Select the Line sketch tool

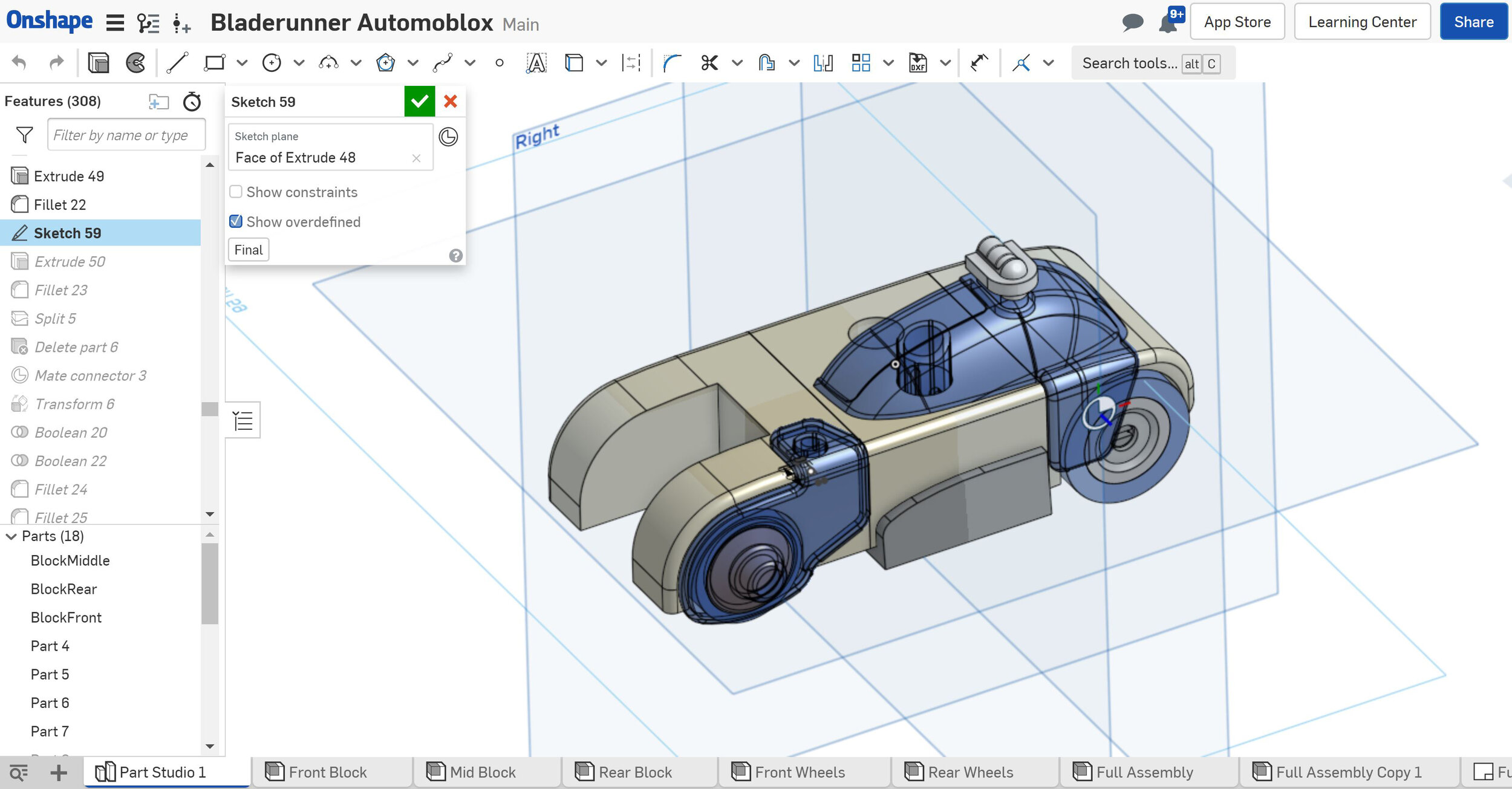coord(177,63)
